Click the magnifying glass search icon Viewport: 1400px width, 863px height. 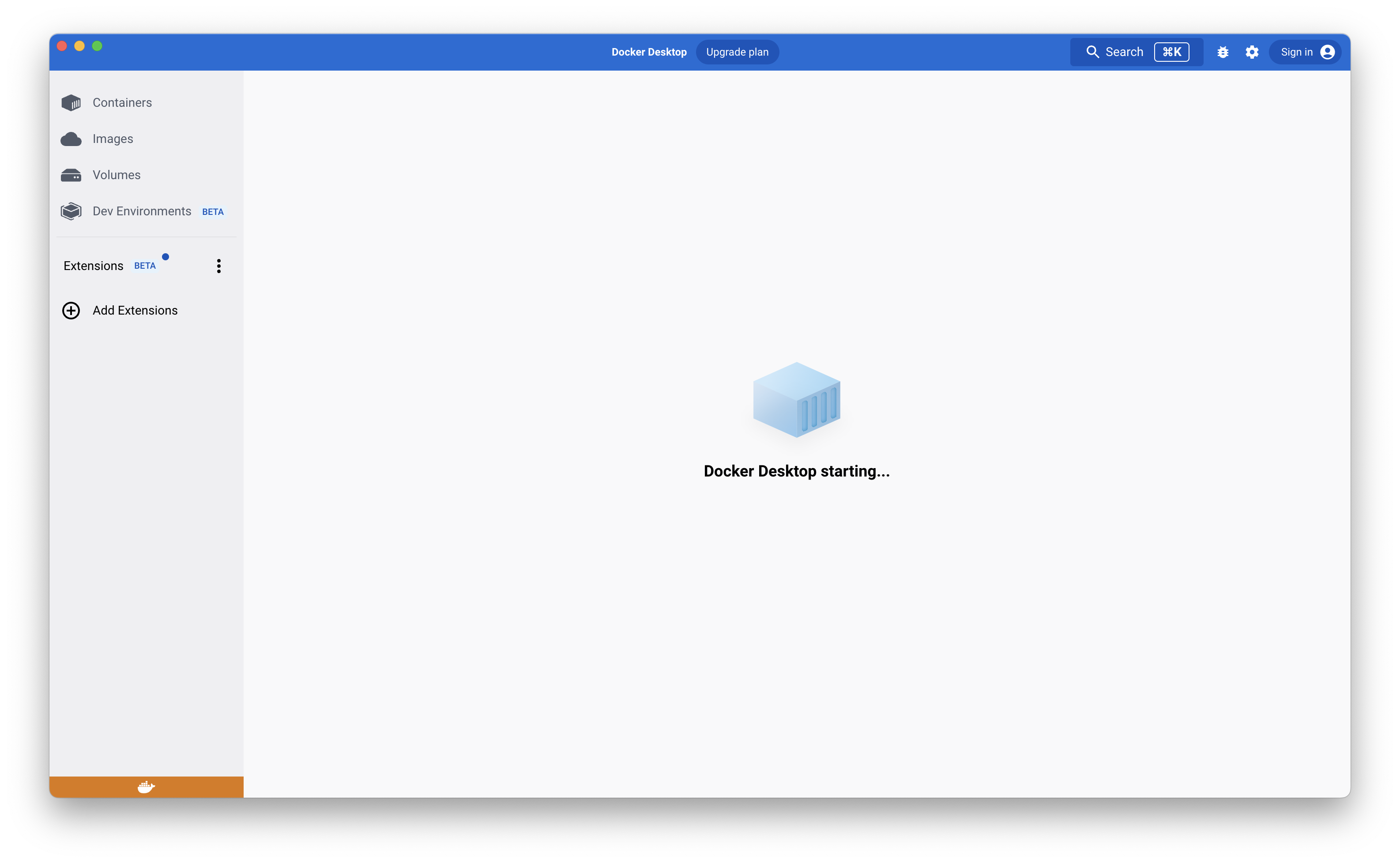coord(1091,52)
